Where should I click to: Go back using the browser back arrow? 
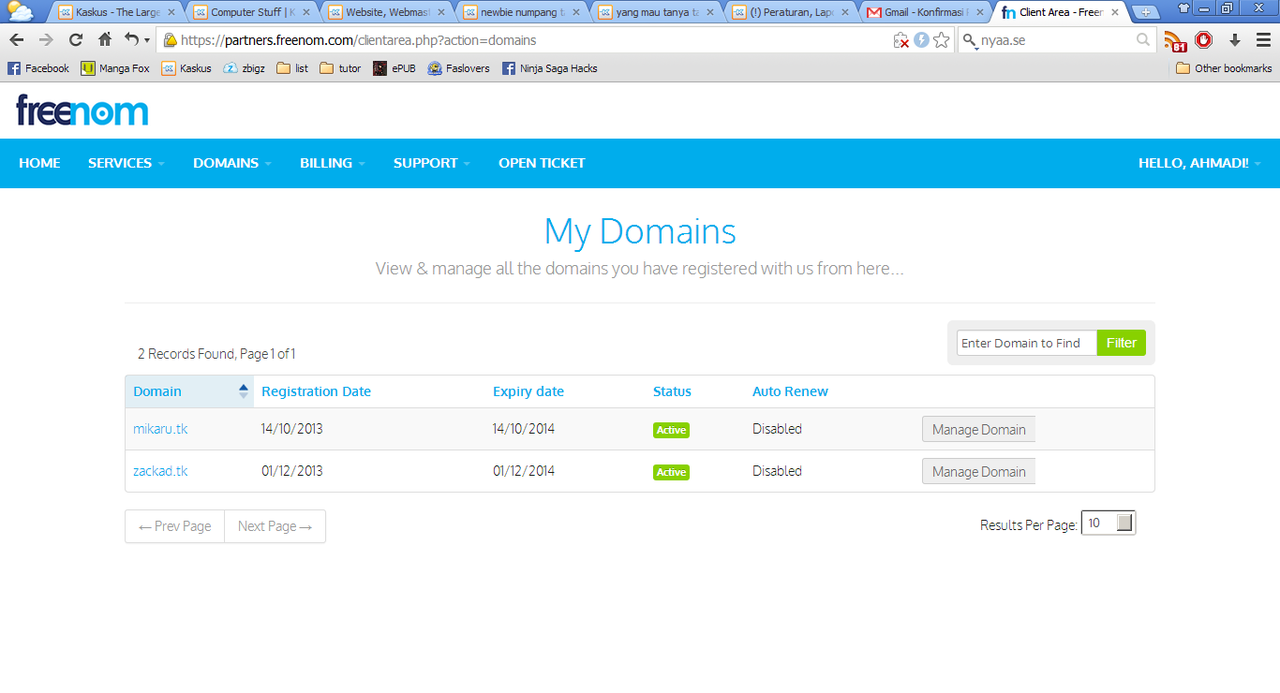pyautogui.click(x=17, y=41)
